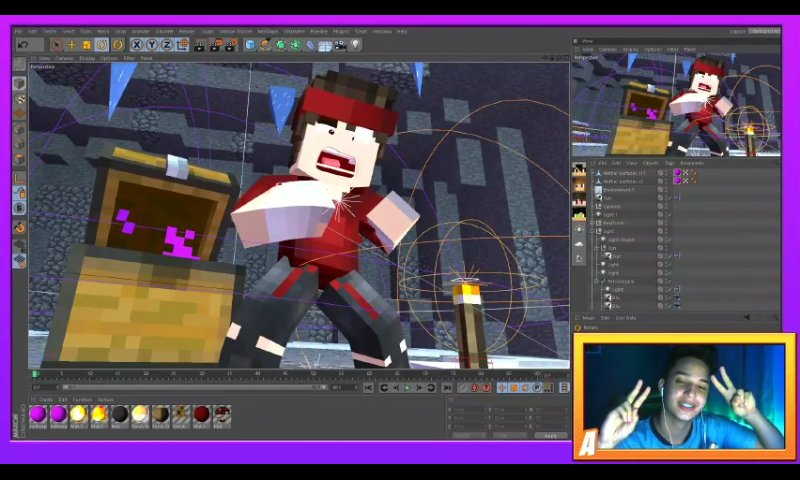Click Render to Picture Viewer icon
The width and height of the screenshot is (800, 480).
coord(216,45)
